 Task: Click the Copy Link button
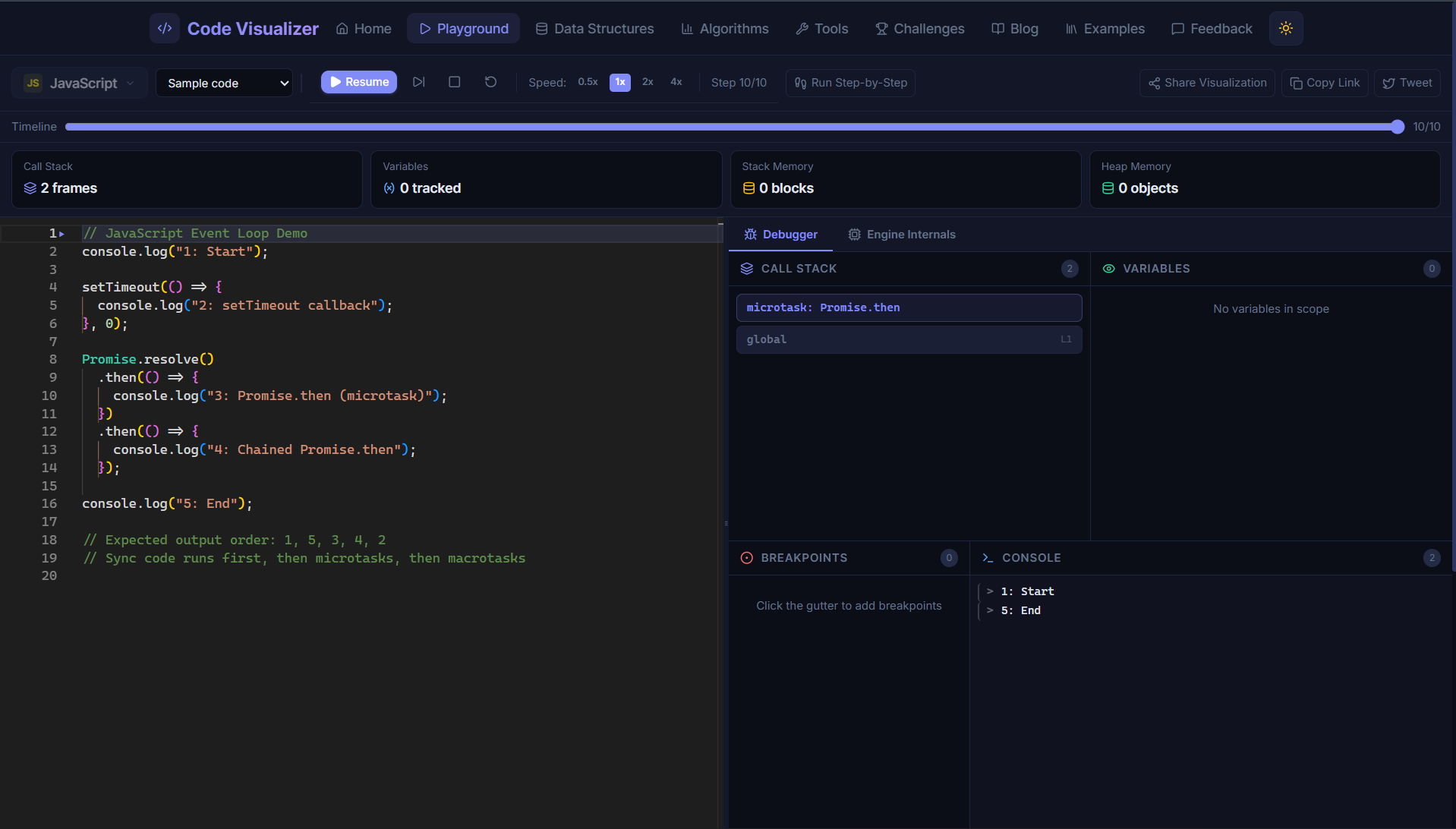tap(1325, 83)
